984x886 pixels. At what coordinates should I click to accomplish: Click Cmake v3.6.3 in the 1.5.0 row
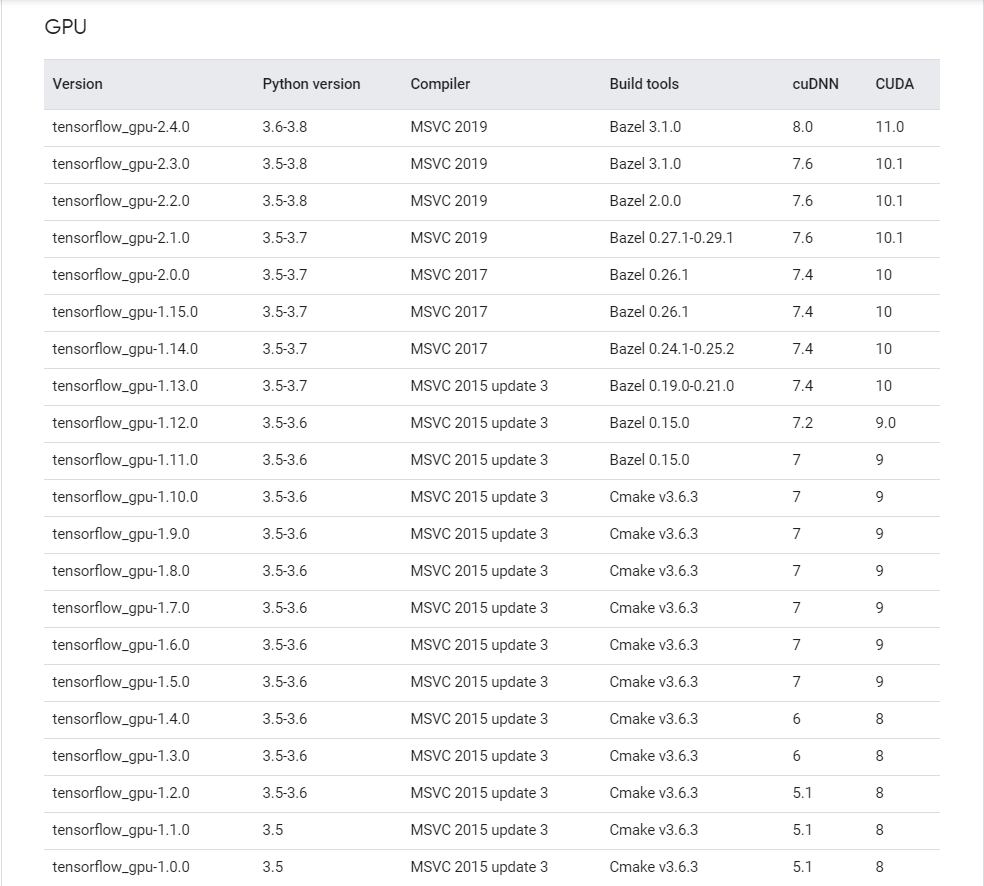coord(653,683)
